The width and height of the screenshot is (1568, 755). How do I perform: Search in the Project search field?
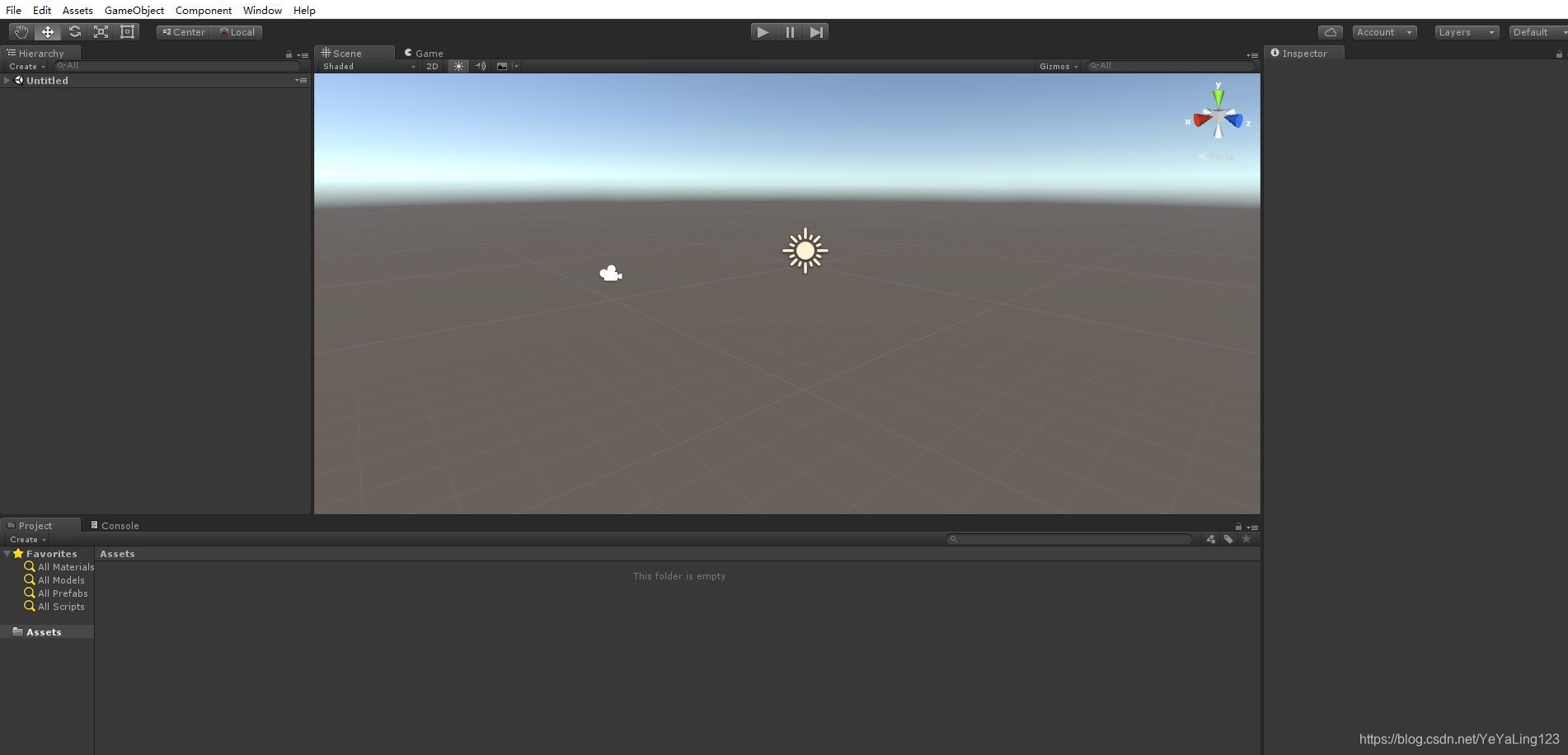[x=1069, y=539]
